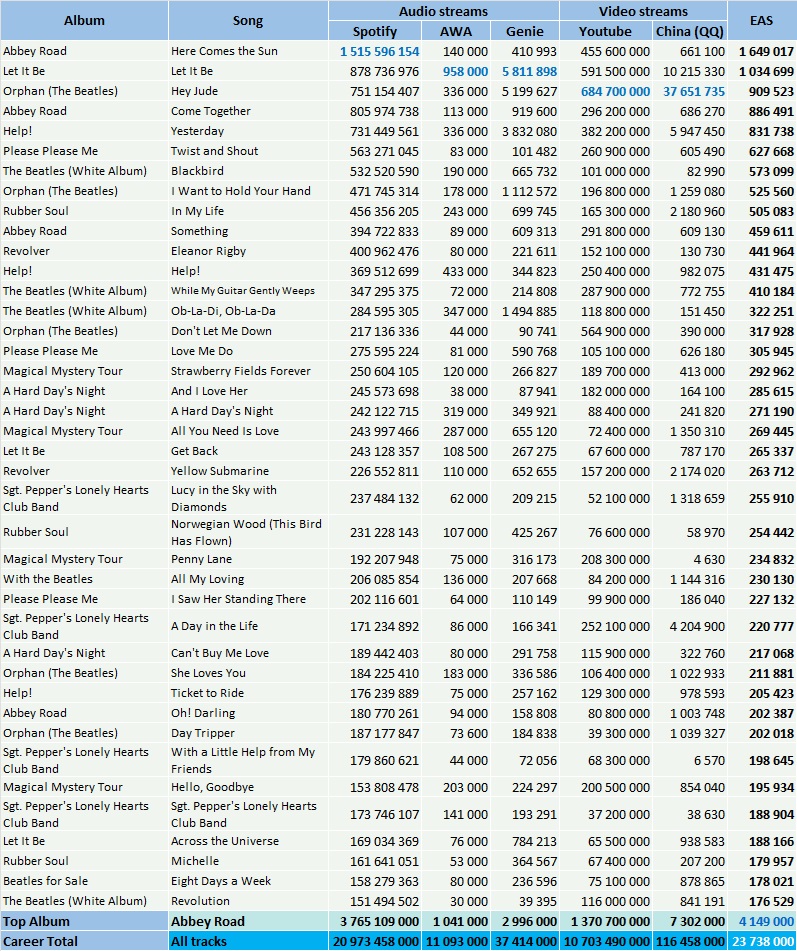Select the Day Tripper cell

248,733
